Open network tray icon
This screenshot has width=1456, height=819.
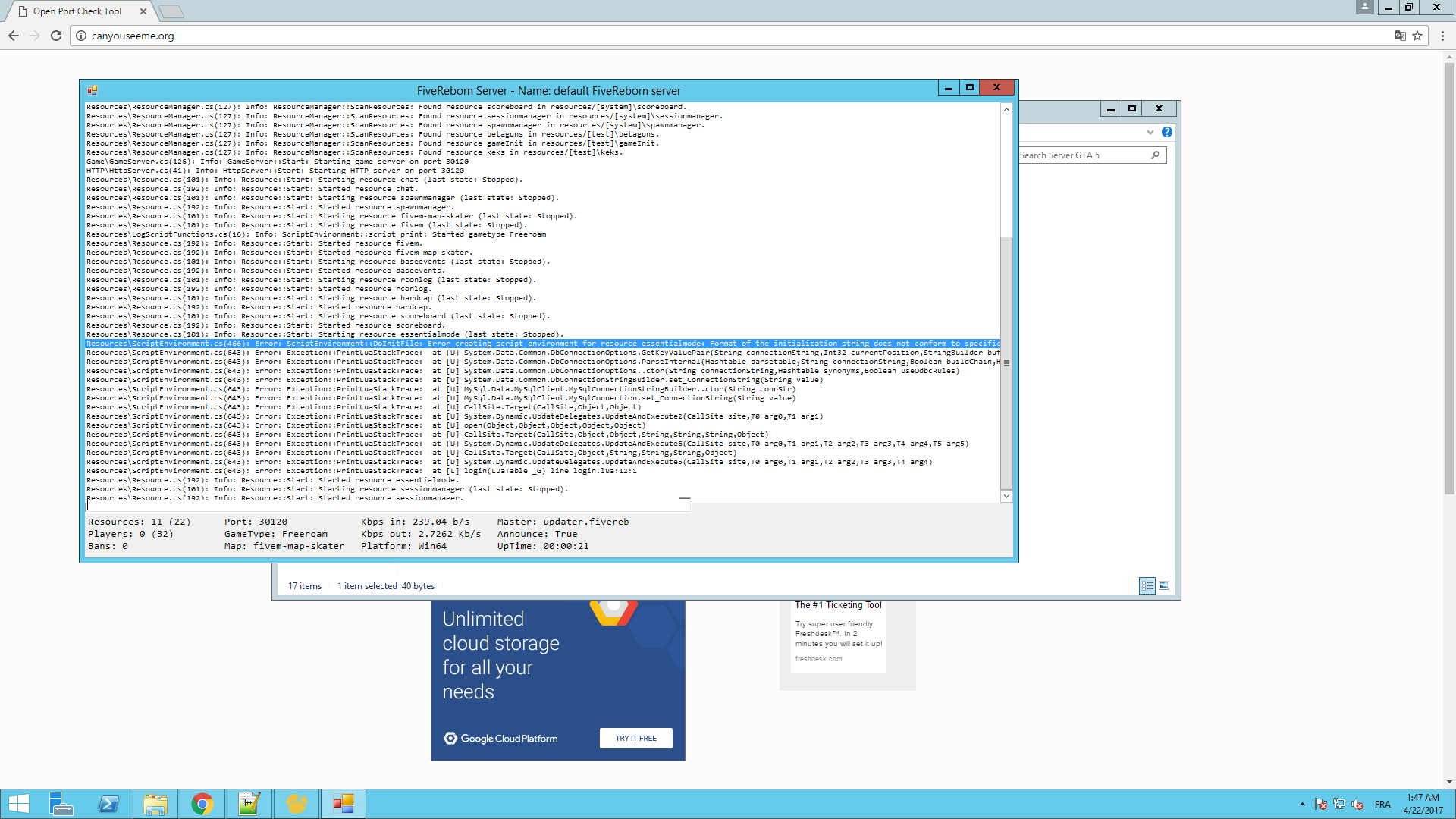point(1339,805)
